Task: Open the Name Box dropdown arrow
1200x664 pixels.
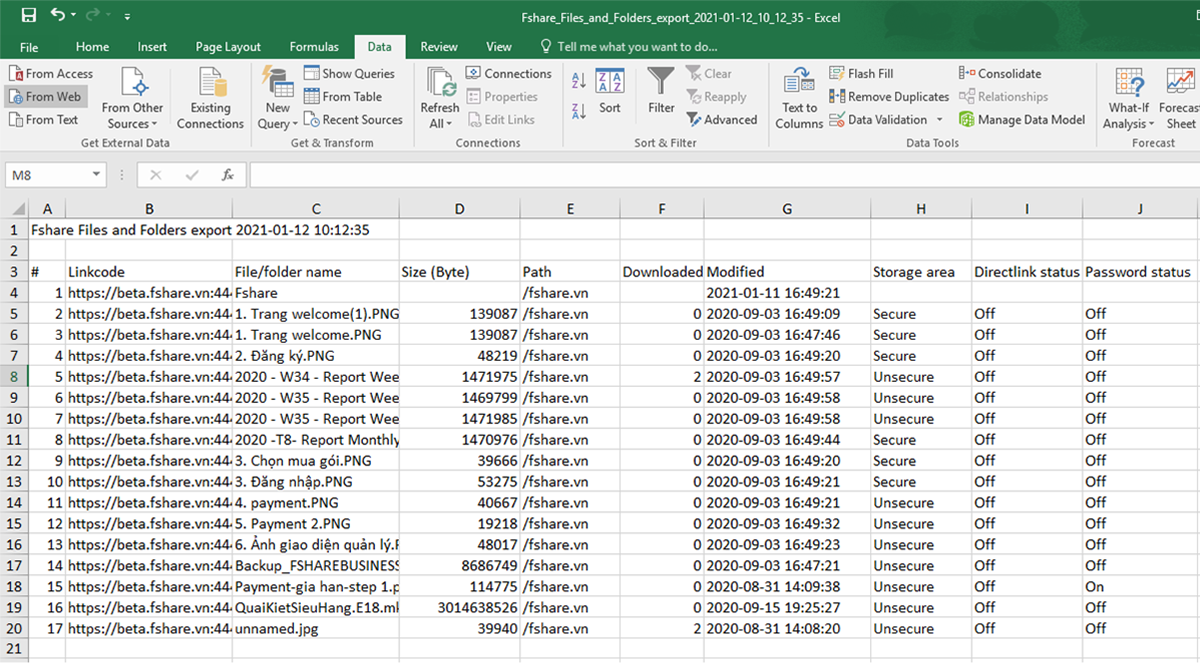Action: click(96, 175)
